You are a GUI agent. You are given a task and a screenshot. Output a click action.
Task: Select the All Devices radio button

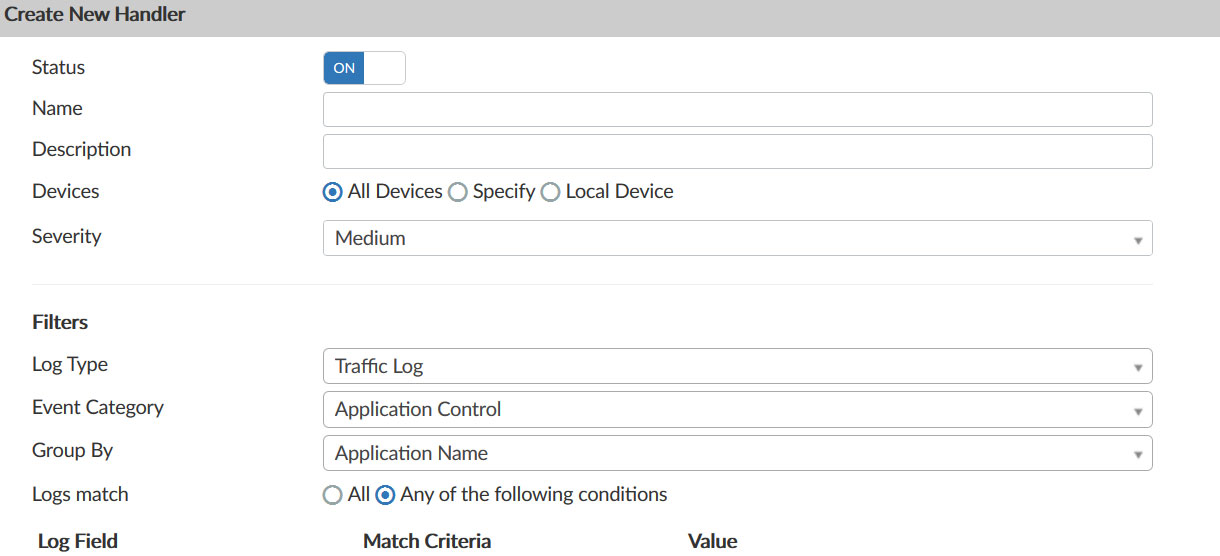click(x=333, y=192)
